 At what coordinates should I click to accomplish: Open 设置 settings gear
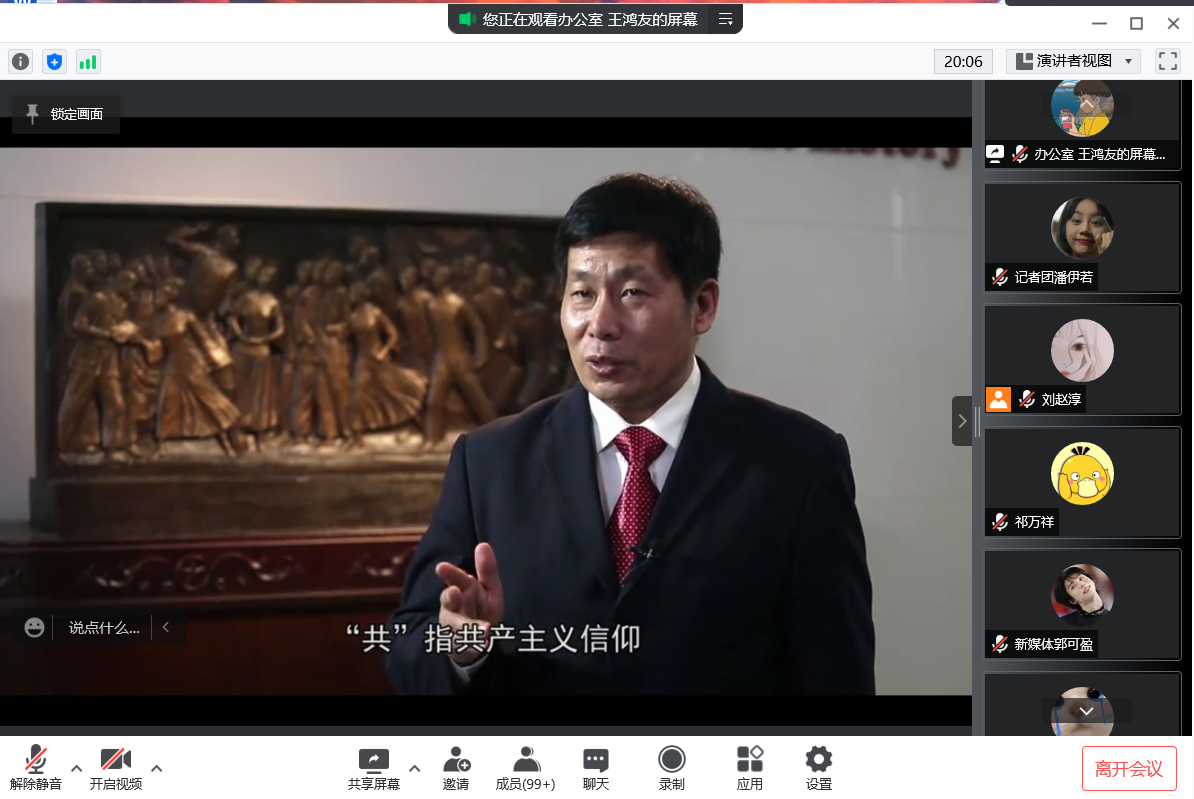(819, 768)
